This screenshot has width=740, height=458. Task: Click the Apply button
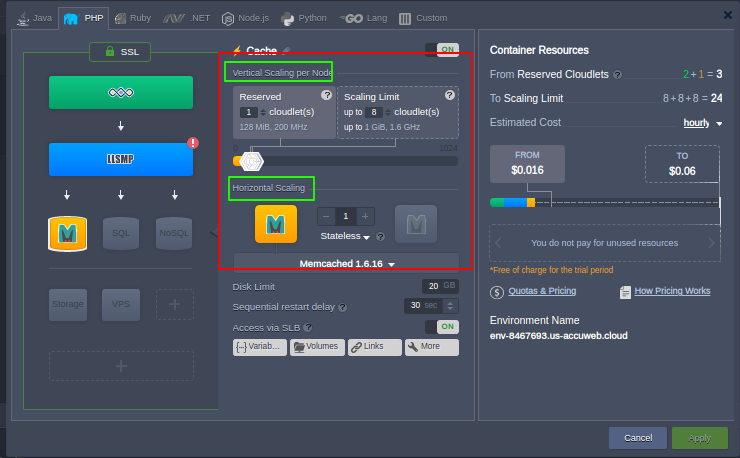[x=699, y=438]
